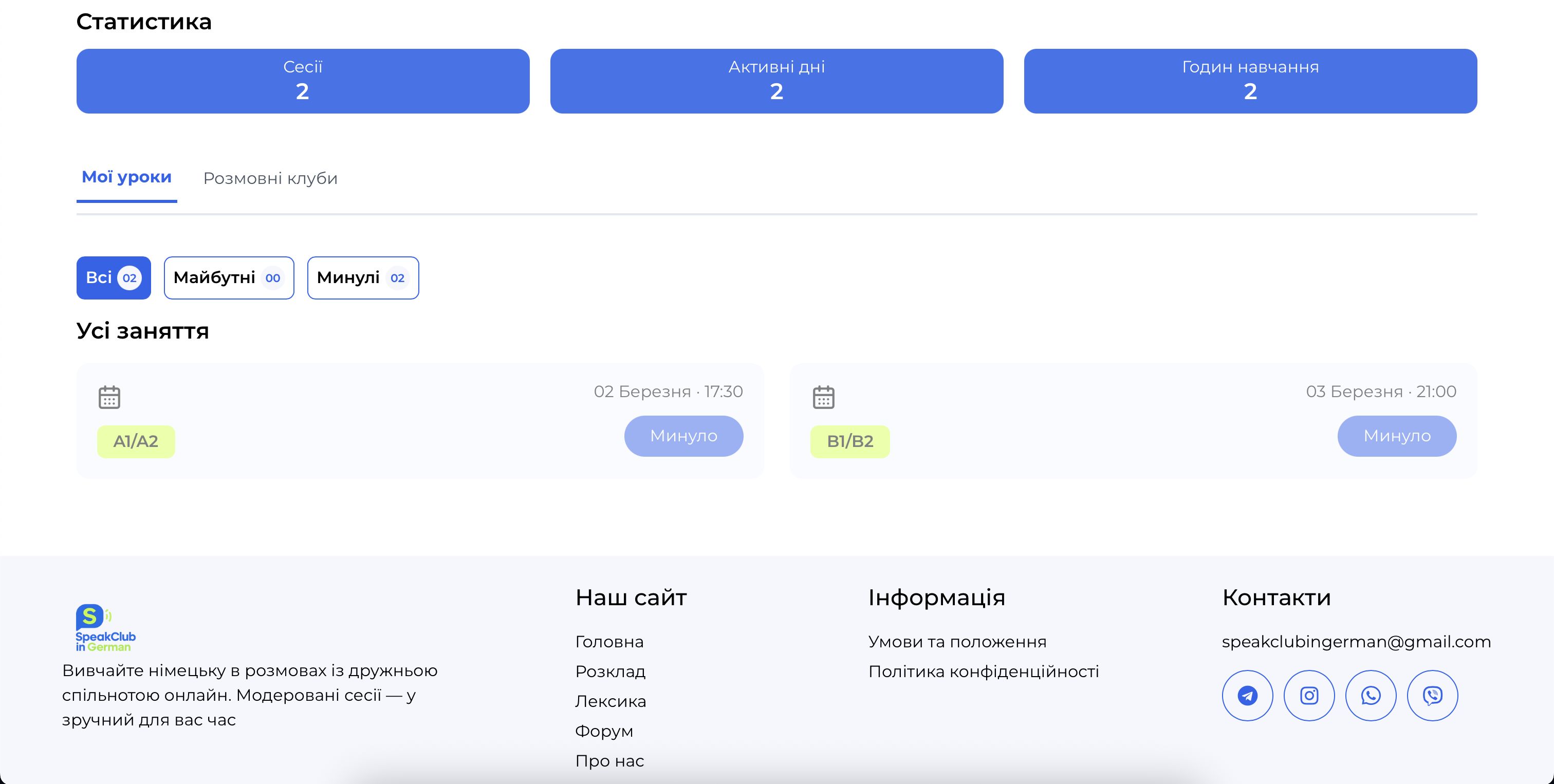Open the Сесії statistics card
This screenshot has height=784, width=1554.
[x=303, y=81]
